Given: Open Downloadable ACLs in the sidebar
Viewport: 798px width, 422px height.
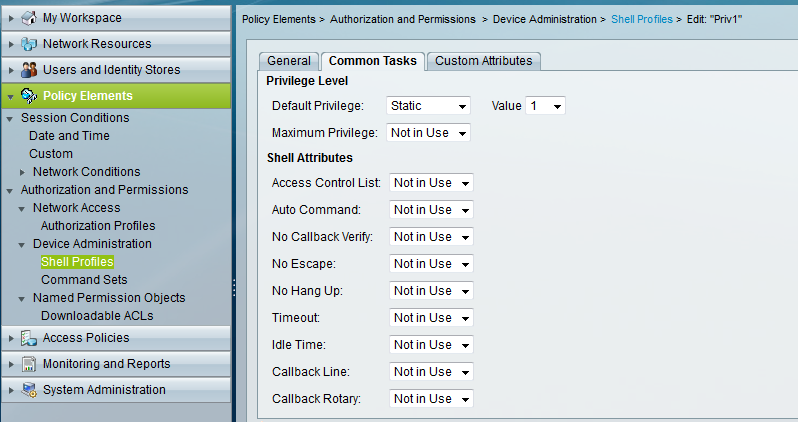Looking at the screenshot, I should pos(97,316).
